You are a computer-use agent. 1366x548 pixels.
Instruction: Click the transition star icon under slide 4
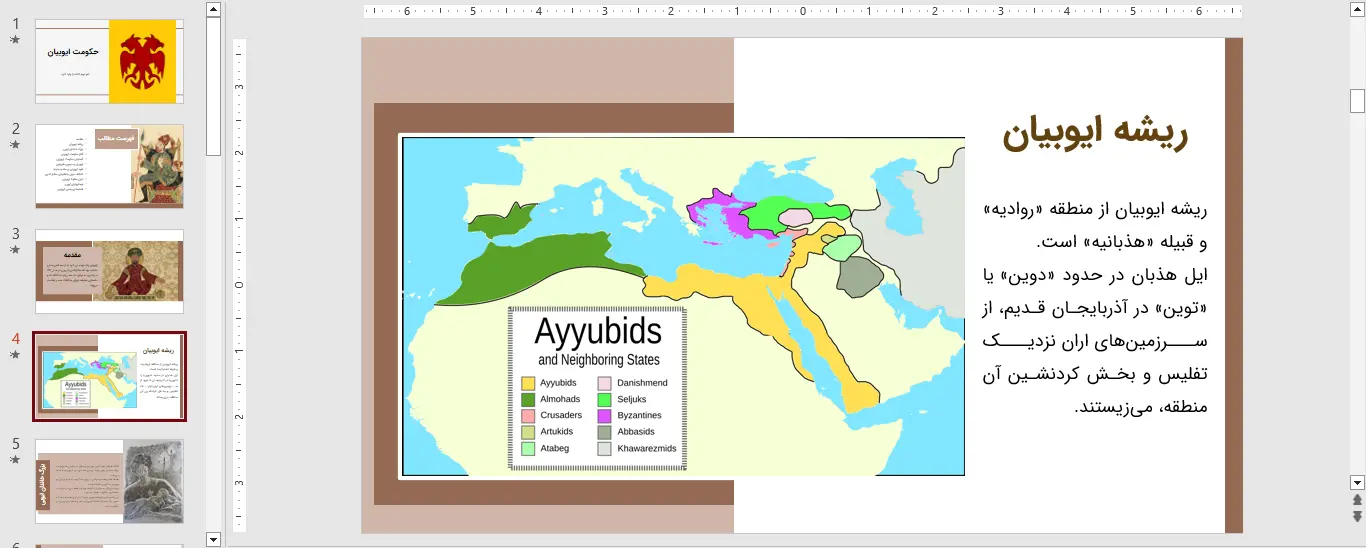pyautogui.click(x=15, y=355)
